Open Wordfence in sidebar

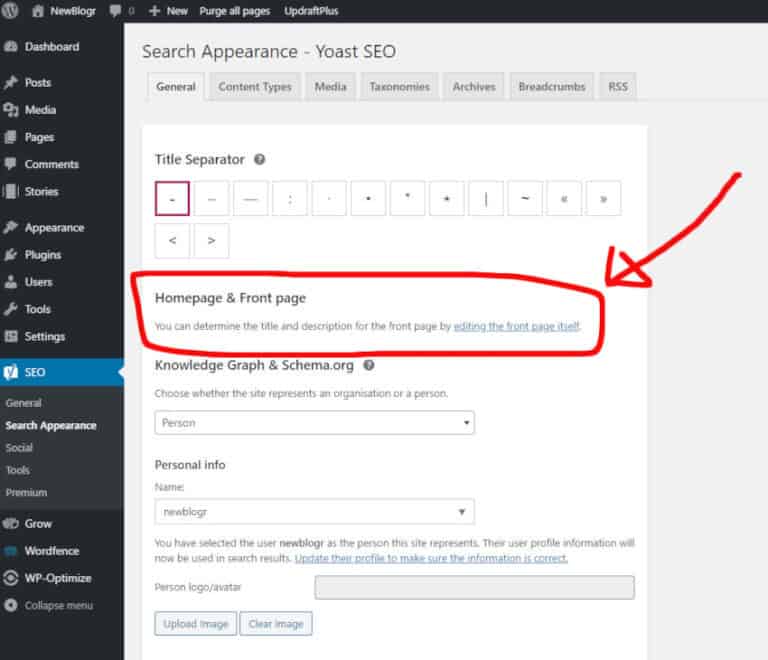coord(51,551)
